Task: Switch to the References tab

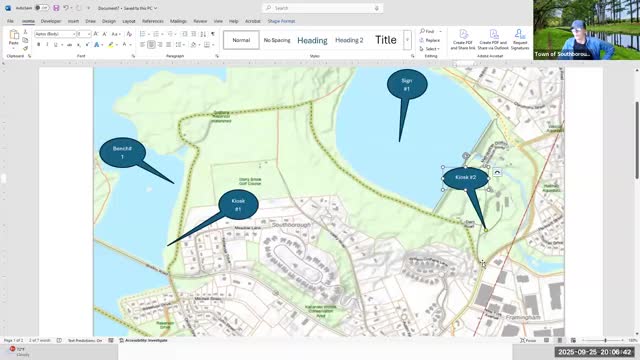Action: click(x=153, y=21)
